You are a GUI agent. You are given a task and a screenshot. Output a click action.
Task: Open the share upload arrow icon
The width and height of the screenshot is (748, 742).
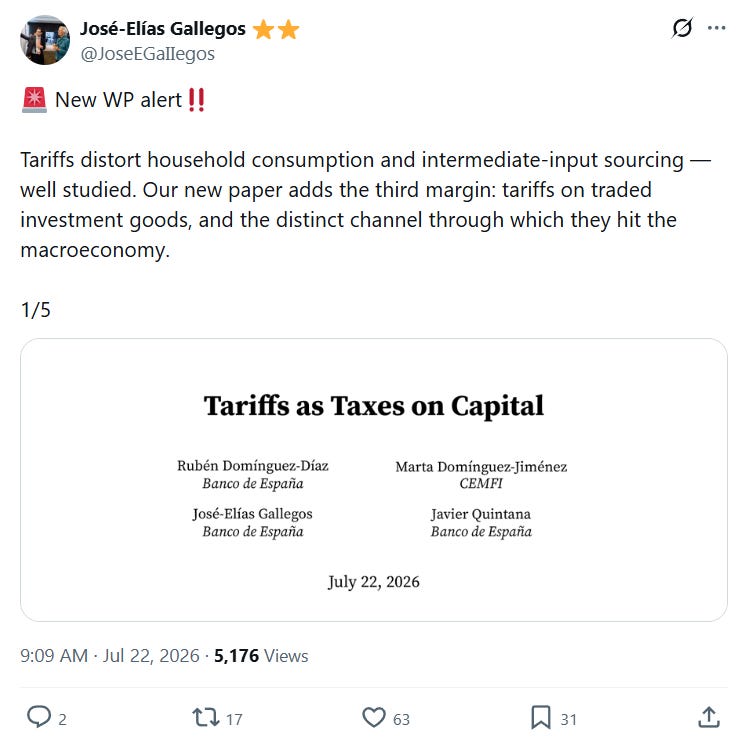click(x=709, y=717)
